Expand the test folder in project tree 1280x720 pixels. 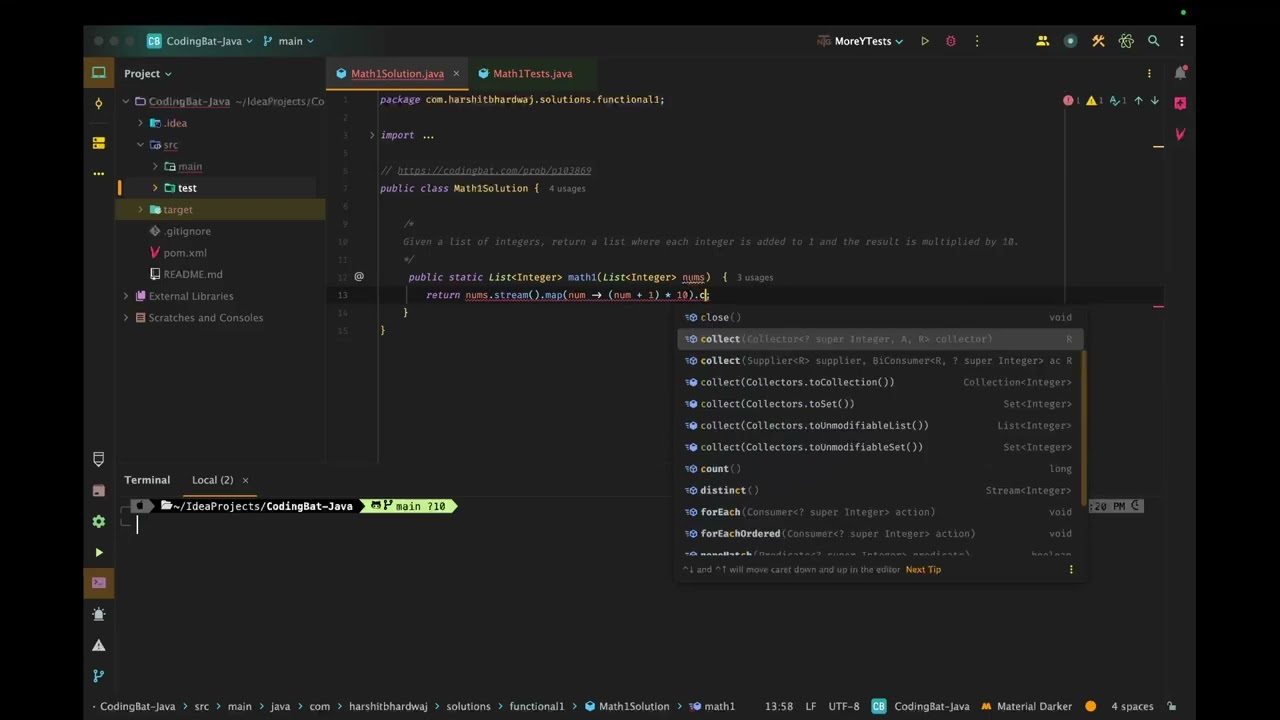155,188
